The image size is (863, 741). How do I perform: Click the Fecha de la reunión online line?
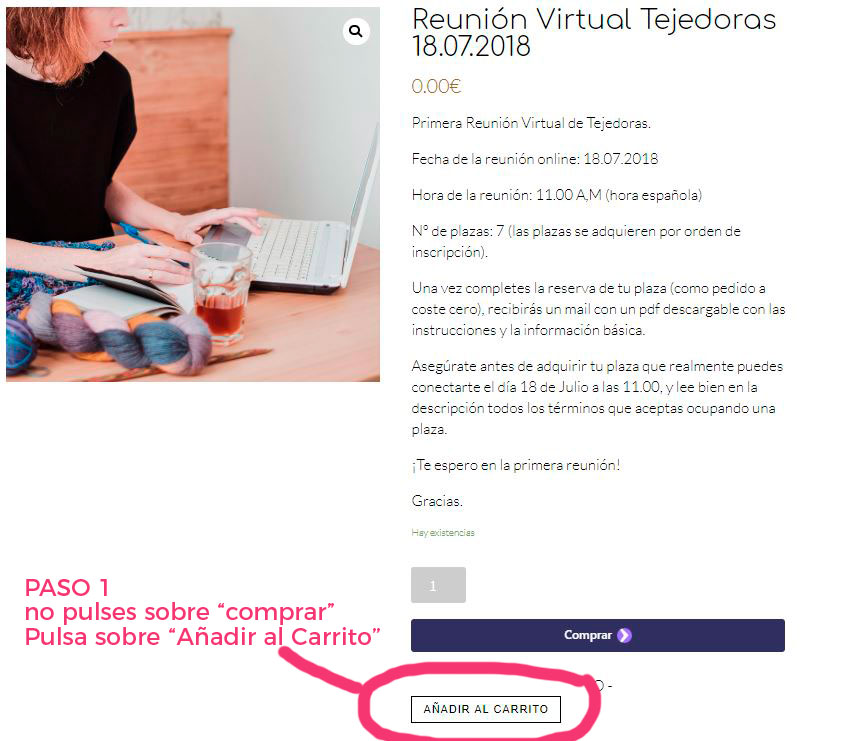[534, 159]
